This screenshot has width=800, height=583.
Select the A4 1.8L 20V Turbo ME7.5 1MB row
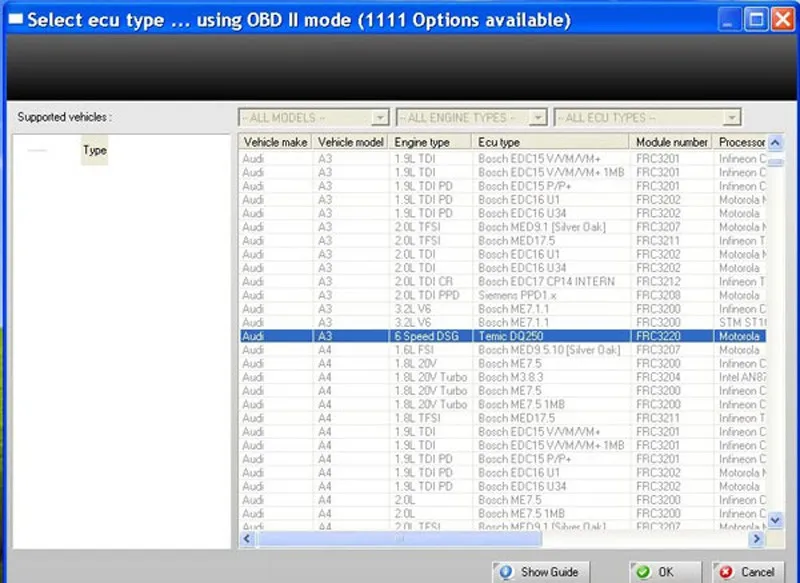503,404
